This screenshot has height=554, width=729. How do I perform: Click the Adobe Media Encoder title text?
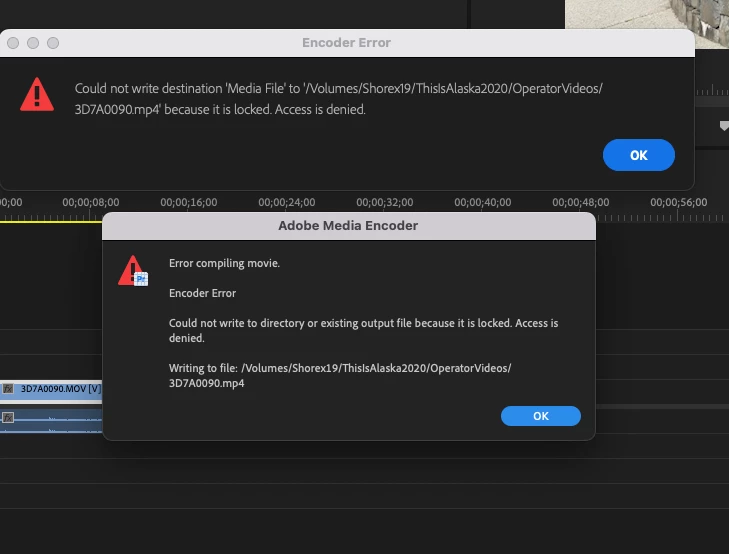[348, 225]
